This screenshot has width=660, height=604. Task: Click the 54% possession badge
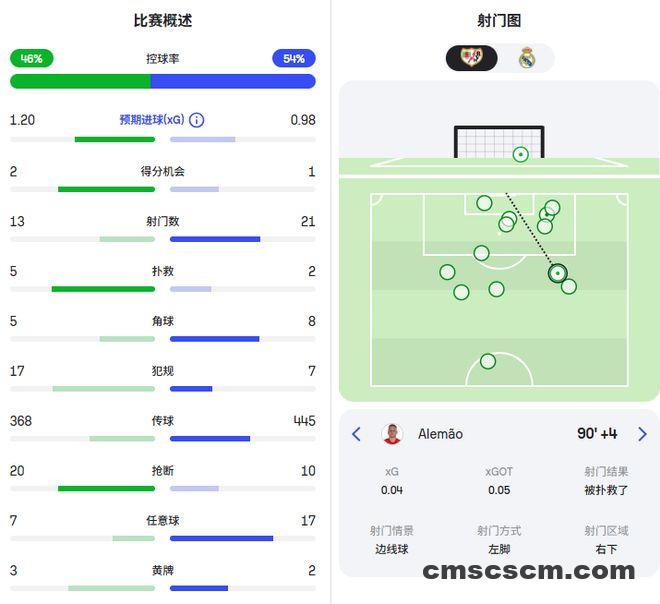coord(293,58)
